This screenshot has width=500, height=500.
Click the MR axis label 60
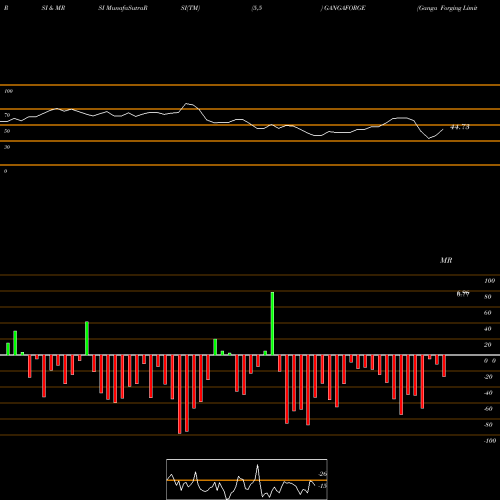click(x=488, y=313)
